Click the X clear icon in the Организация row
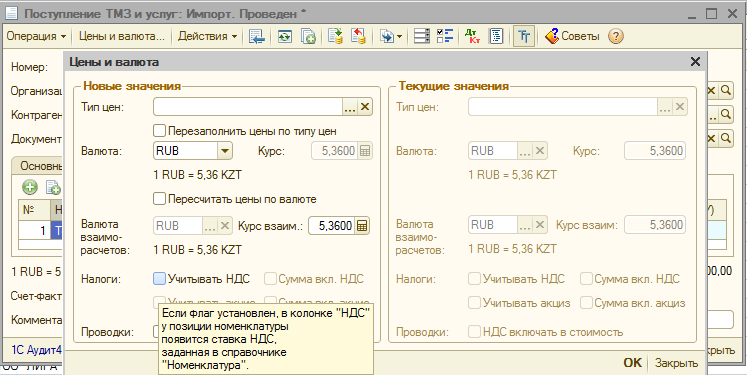 pyautogui.click(x=711, y=91)
